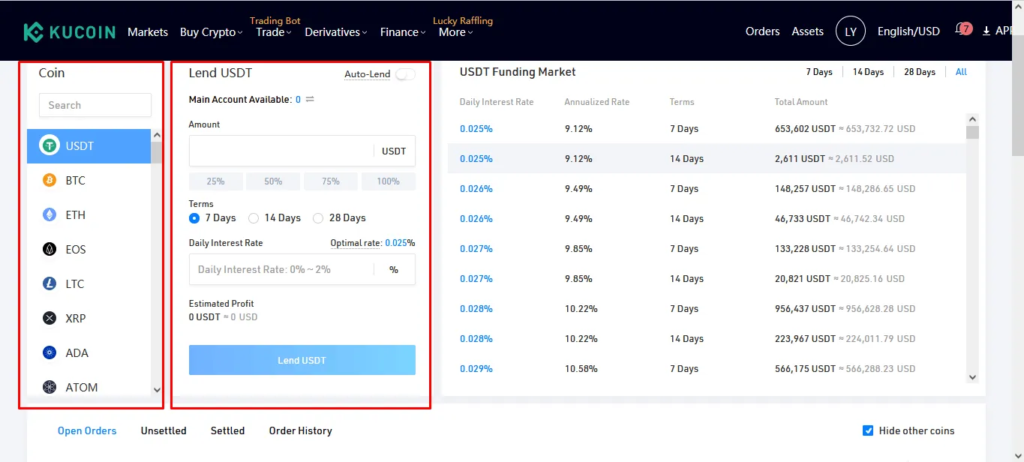Set amount to 50%

pos(273,182)
